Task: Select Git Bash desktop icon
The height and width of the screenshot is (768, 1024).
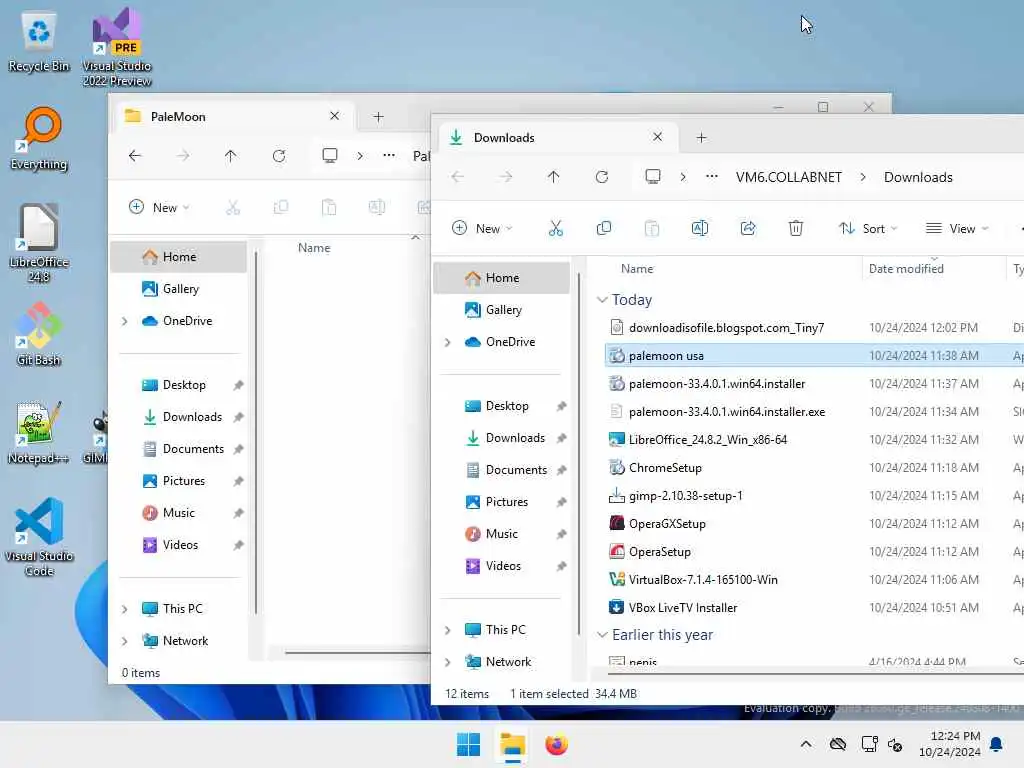Action: tap(39, 334)
